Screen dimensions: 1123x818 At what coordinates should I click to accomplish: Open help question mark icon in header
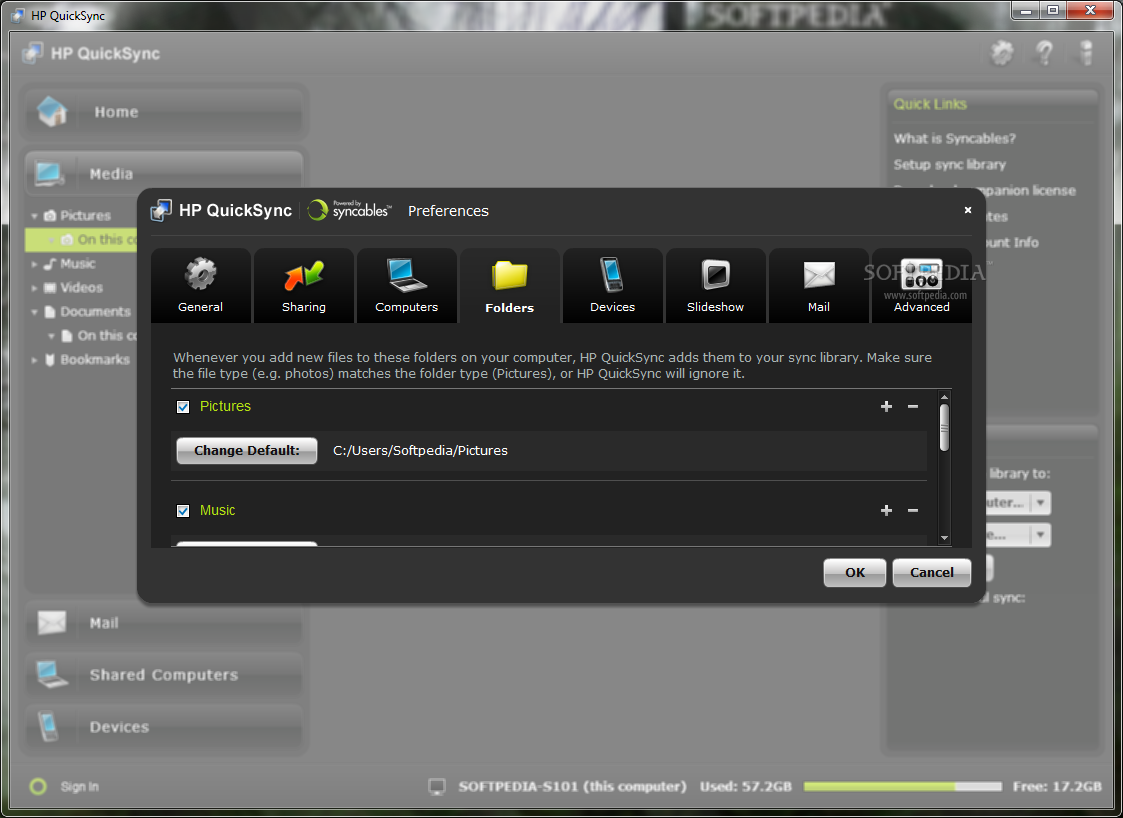pos(1045,53)
